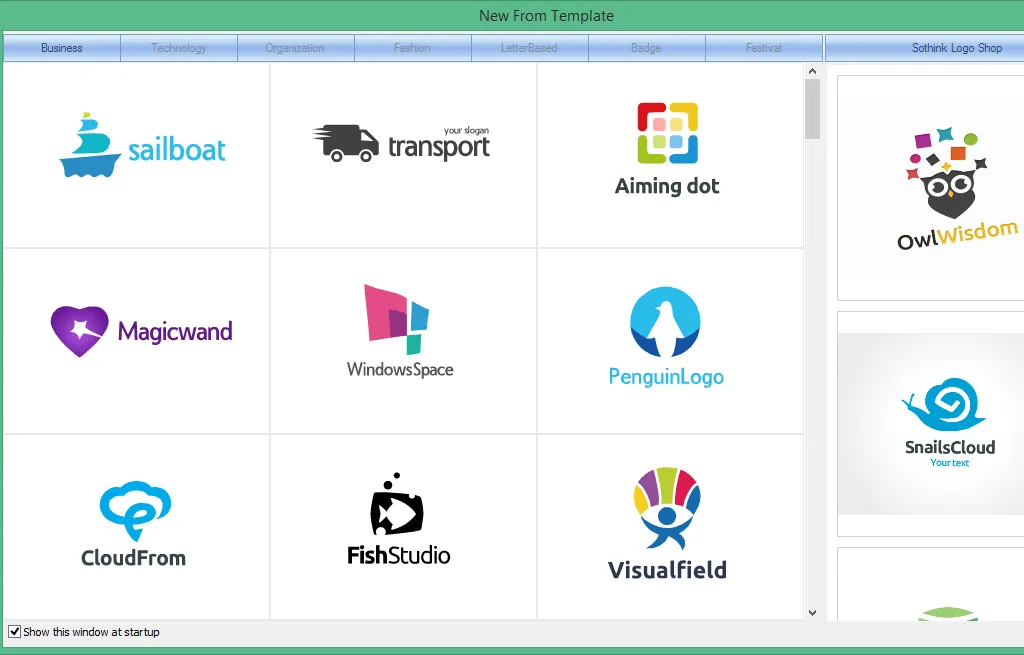The image size is (1024, 655).
Task: Pick the Aiming dot logo template
Action: (670, 155)
